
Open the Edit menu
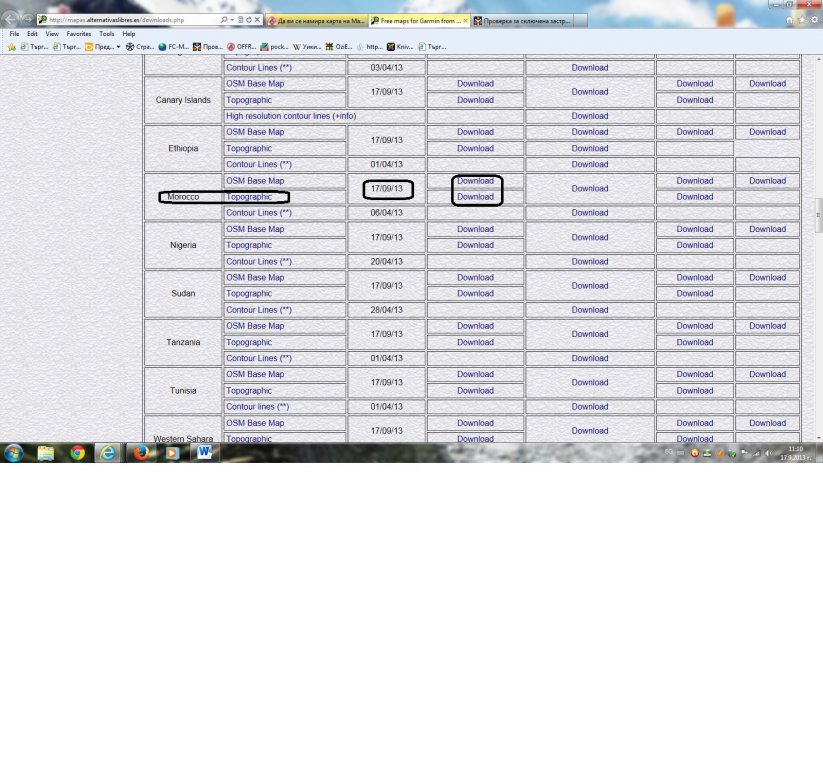(33, 34)
